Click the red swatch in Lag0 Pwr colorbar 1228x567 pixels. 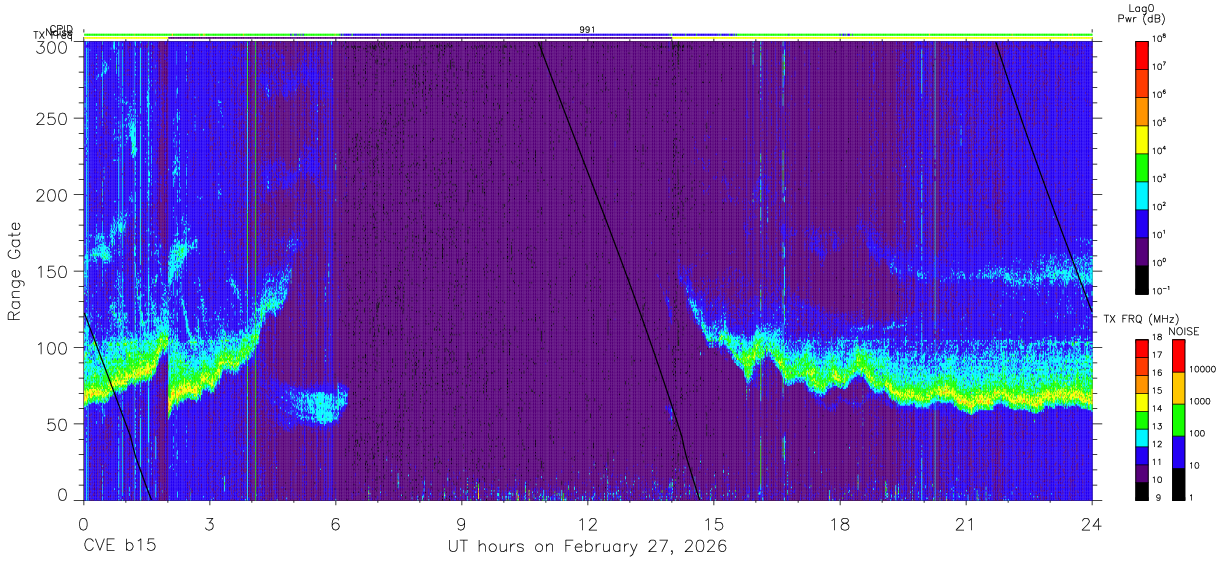(x=1142, y=53)
